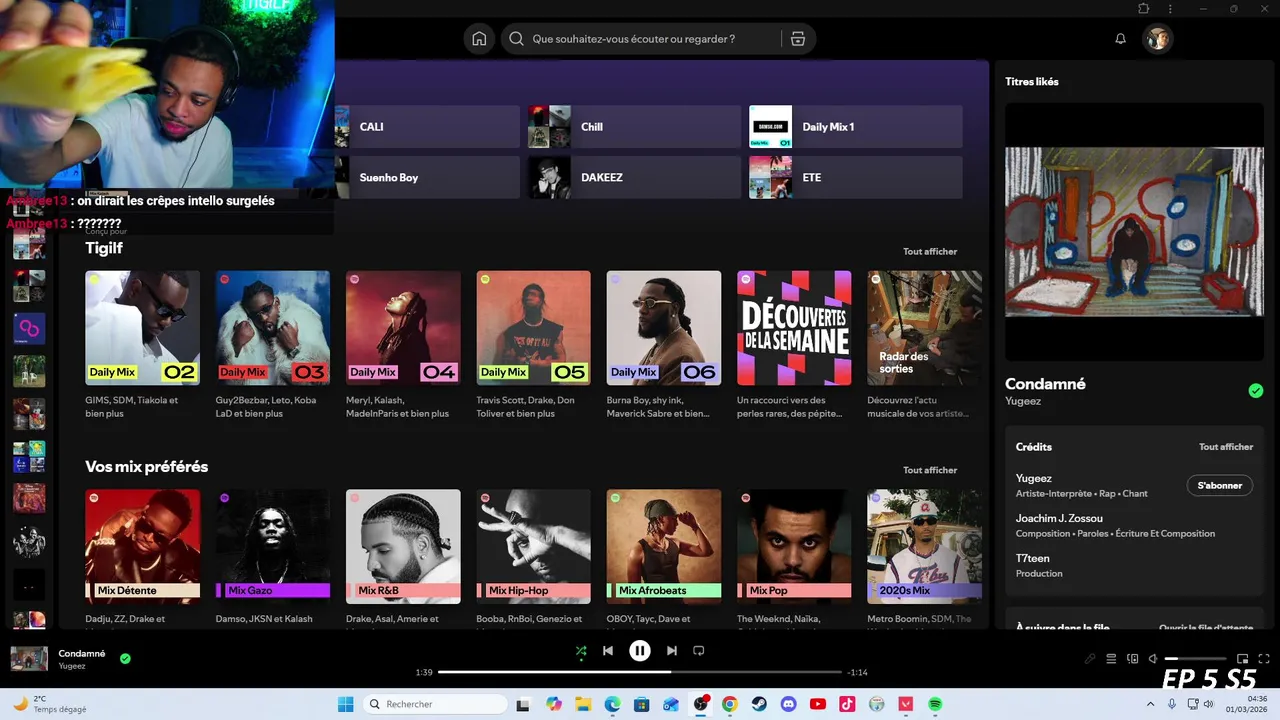Open Windows Start button
Viewport: 1280px width, 720px height.
(x=345, y=704)
